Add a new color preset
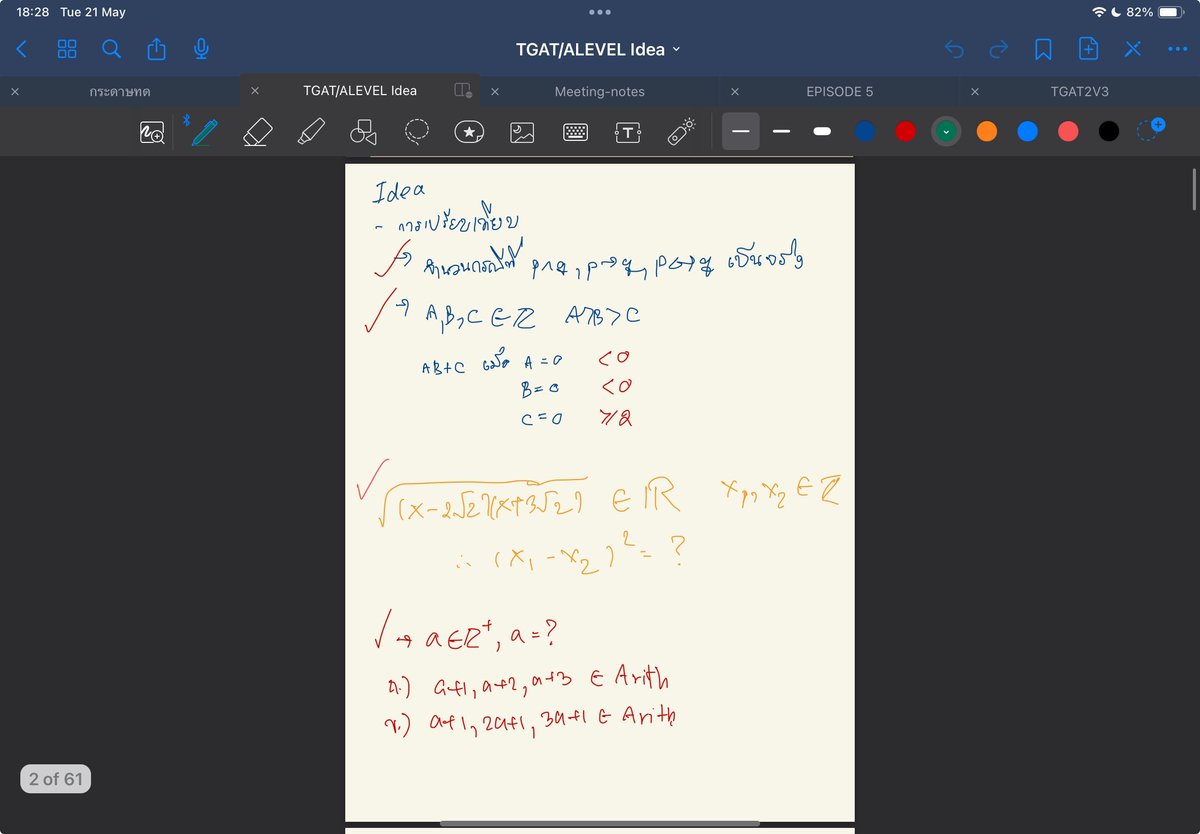 coord(1151,130)
